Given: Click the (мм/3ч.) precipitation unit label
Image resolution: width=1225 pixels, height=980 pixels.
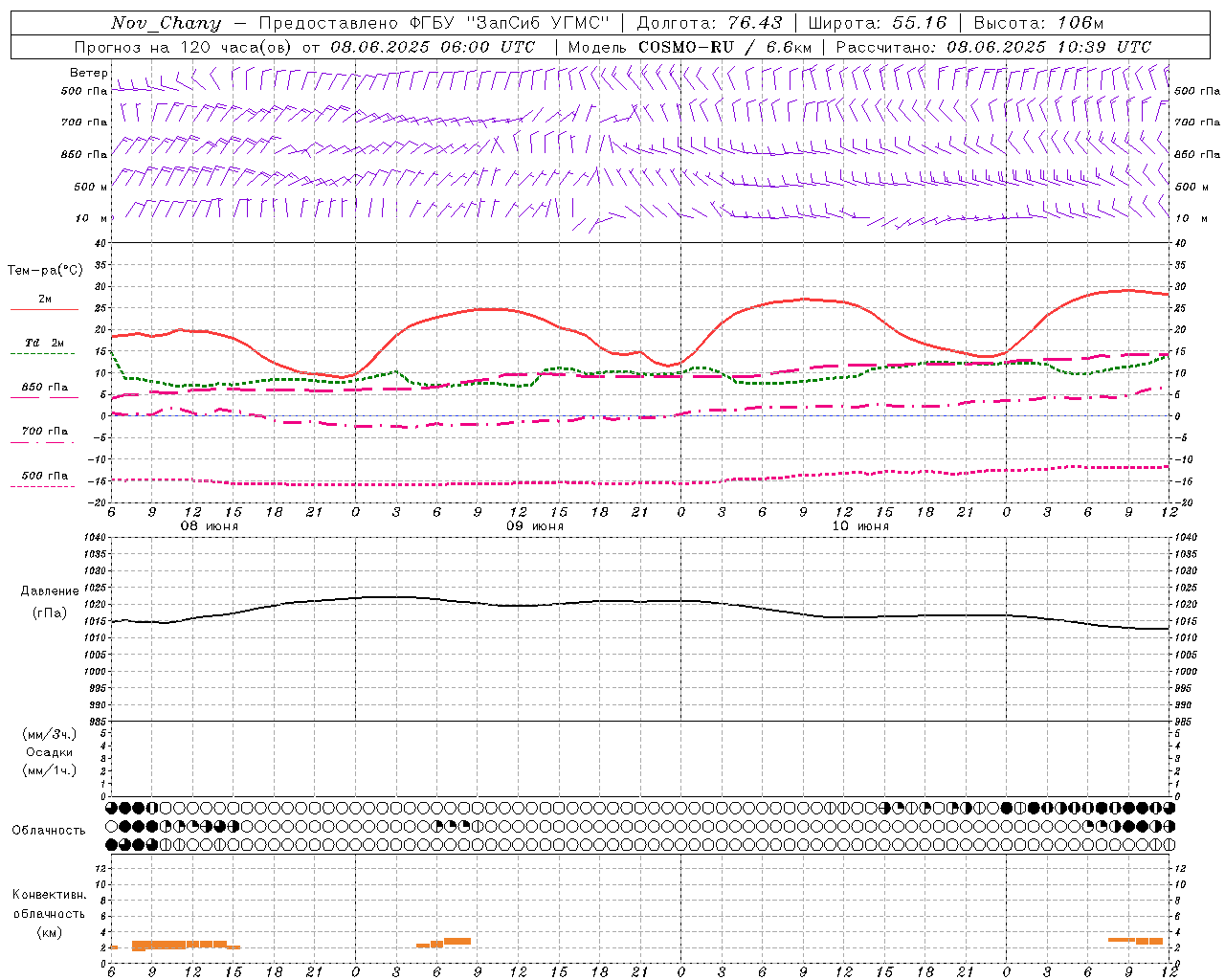Looking at the screenshot, I should [x=50, y=734].
